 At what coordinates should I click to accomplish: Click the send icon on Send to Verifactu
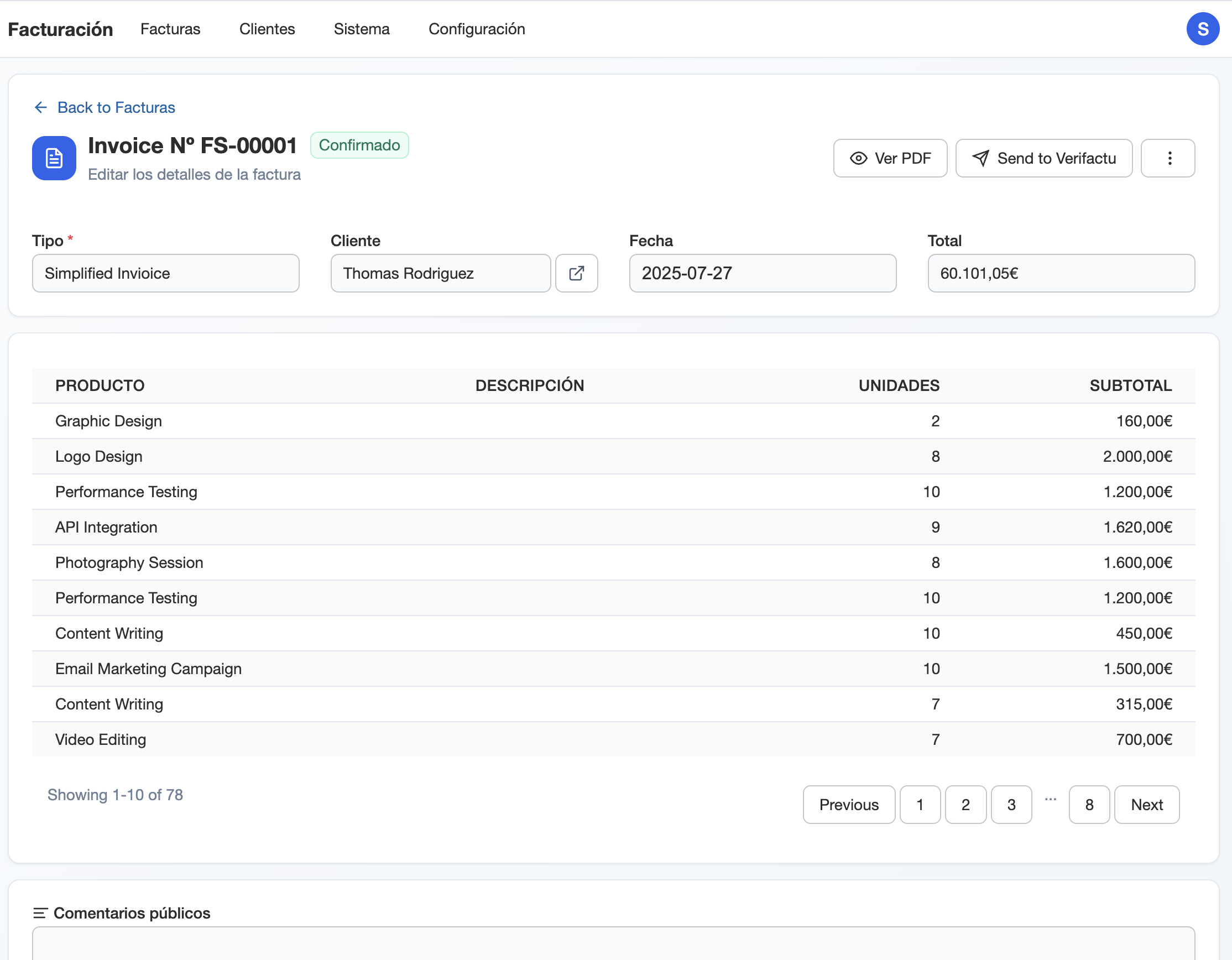point(981,158)
